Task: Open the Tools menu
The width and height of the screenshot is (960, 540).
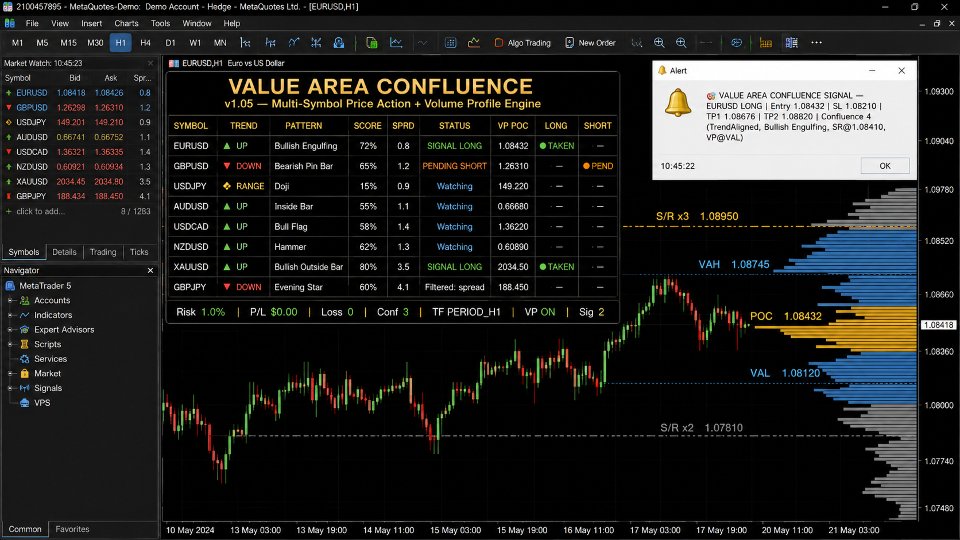Action: coord(160,23)
